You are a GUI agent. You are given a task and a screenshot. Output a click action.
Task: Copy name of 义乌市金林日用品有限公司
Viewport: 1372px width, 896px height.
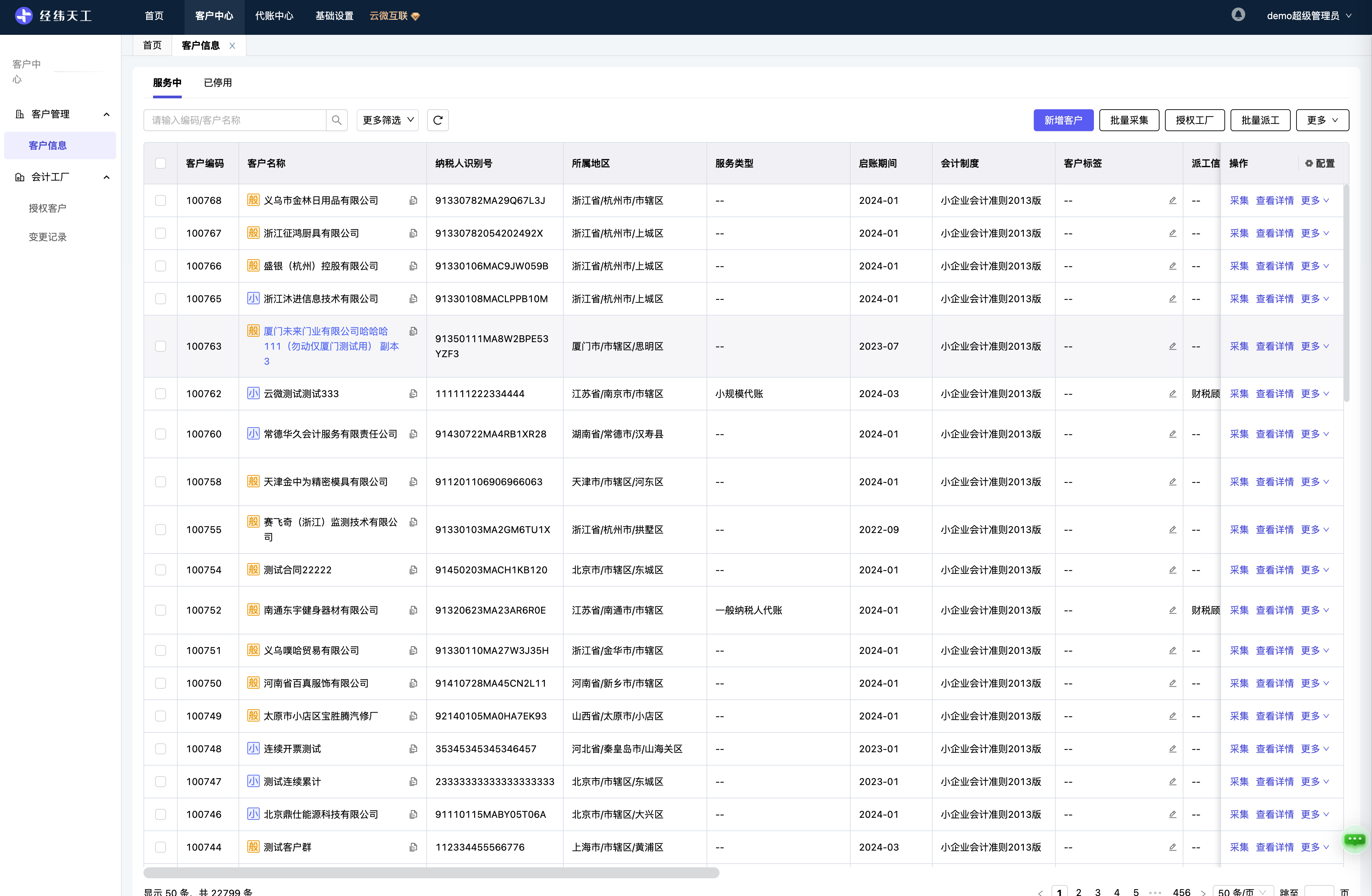[413, 200]
